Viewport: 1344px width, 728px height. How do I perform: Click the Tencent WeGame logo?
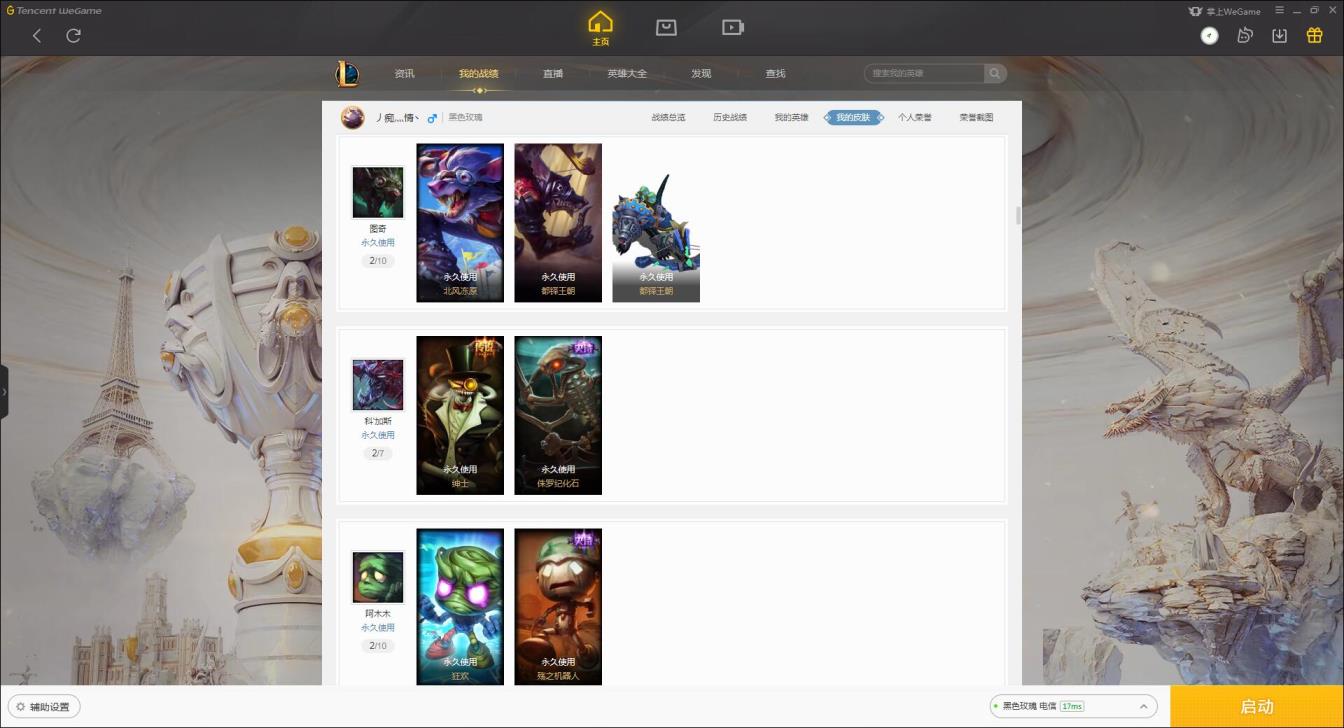coord(54,10)
